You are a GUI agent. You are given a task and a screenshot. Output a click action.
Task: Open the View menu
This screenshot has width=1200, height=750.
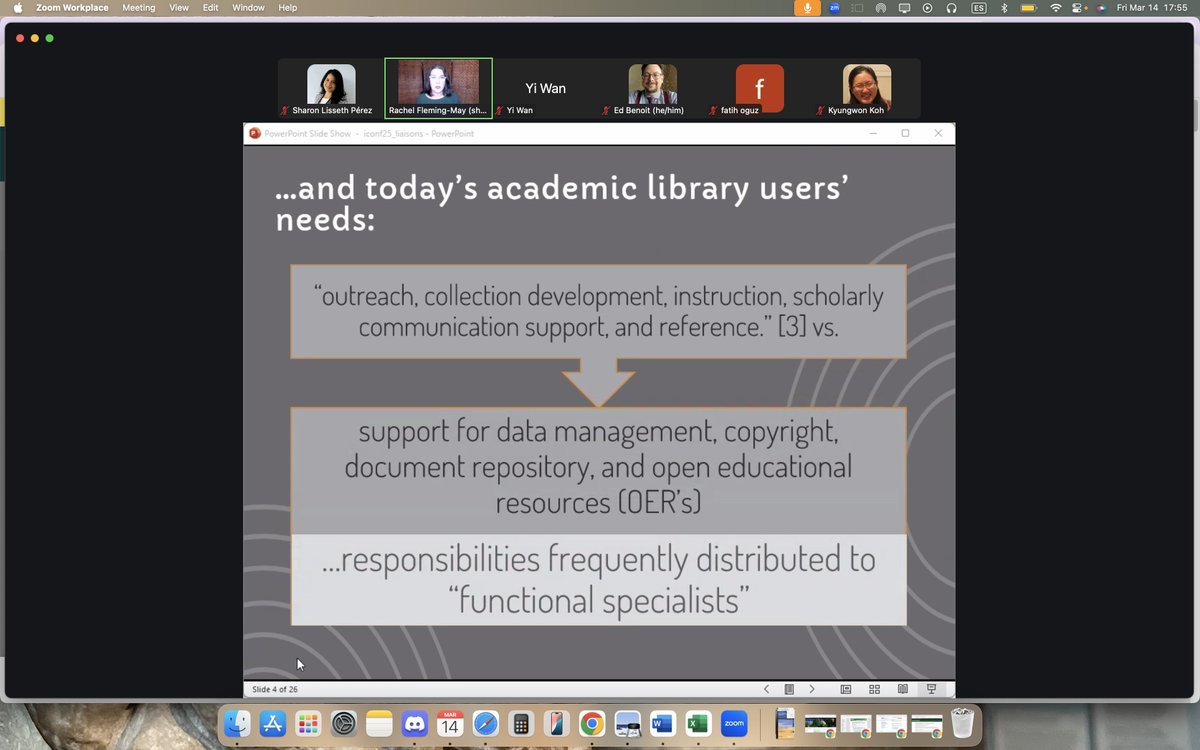click(x=179, y=8)
